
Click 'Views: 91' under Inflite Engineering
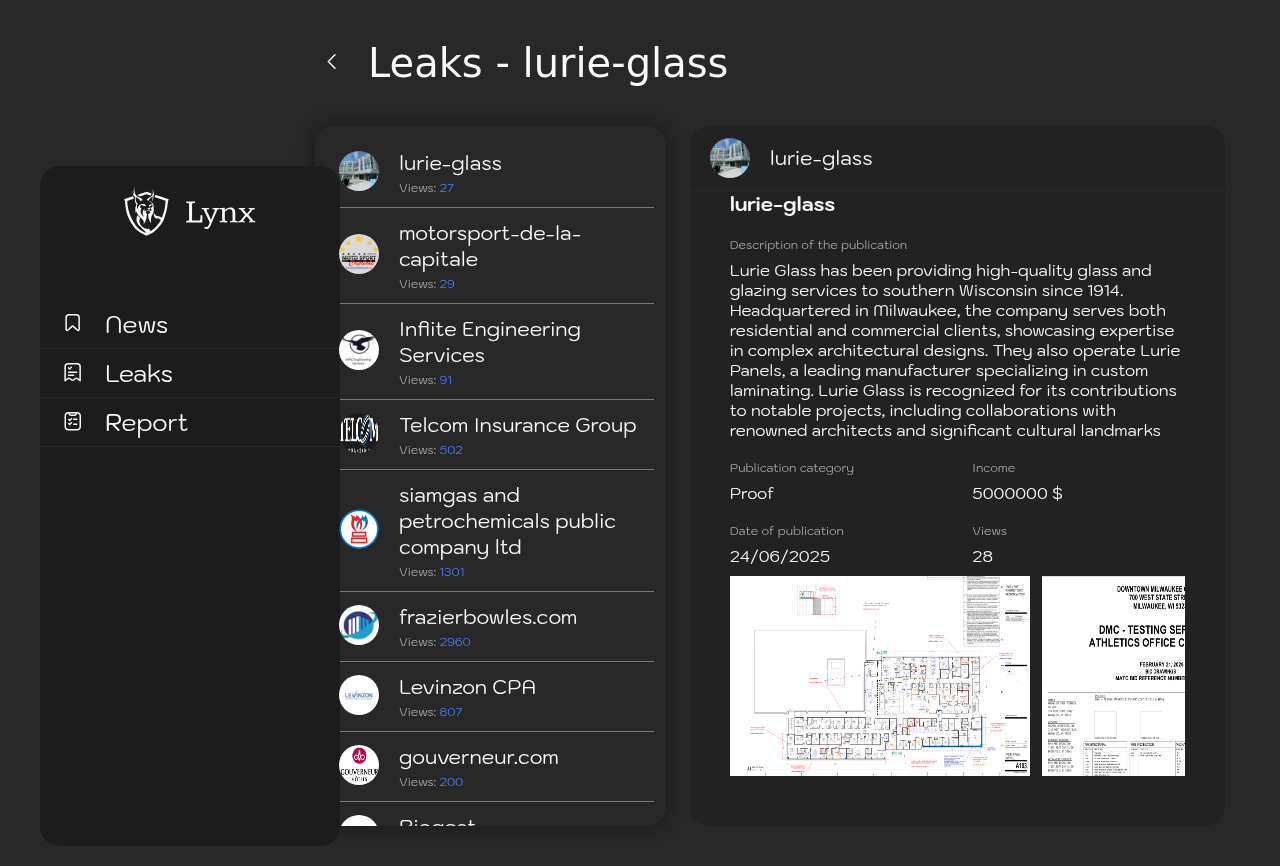pyautogui.click(x=426, y=380)
